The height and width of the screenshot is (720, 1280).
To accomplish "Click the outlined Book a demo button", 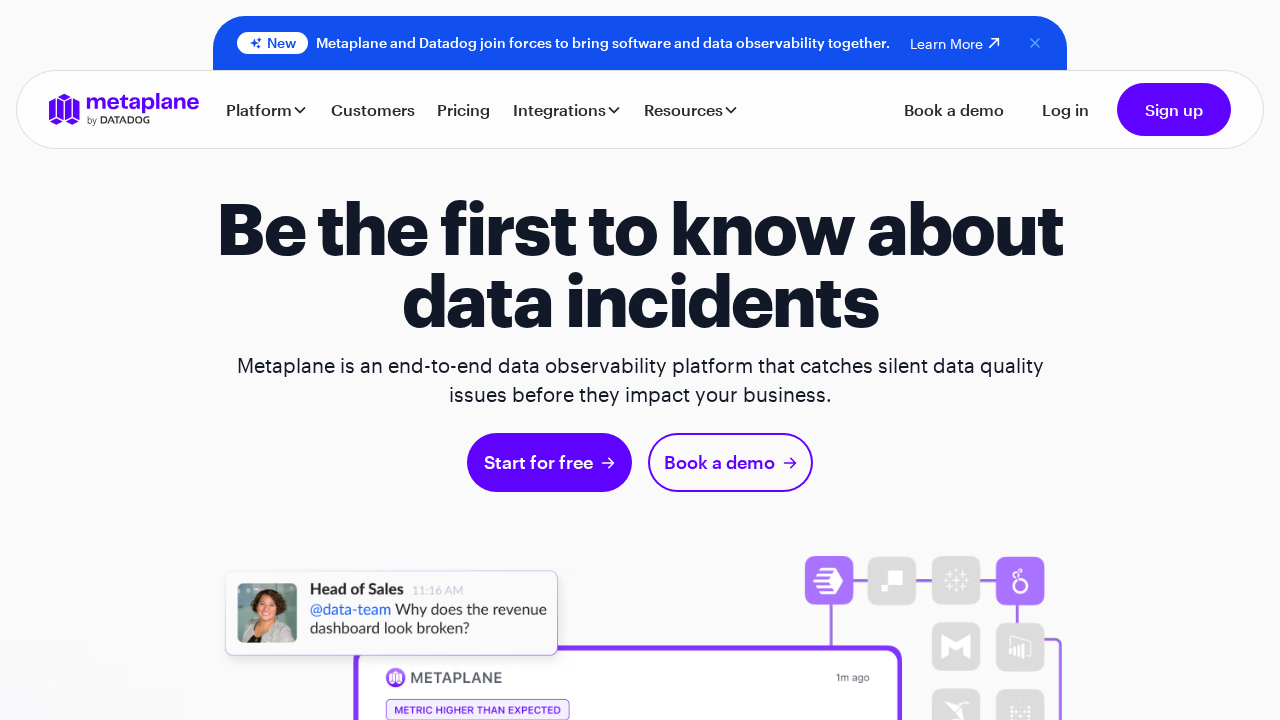I will coord(730,463).
